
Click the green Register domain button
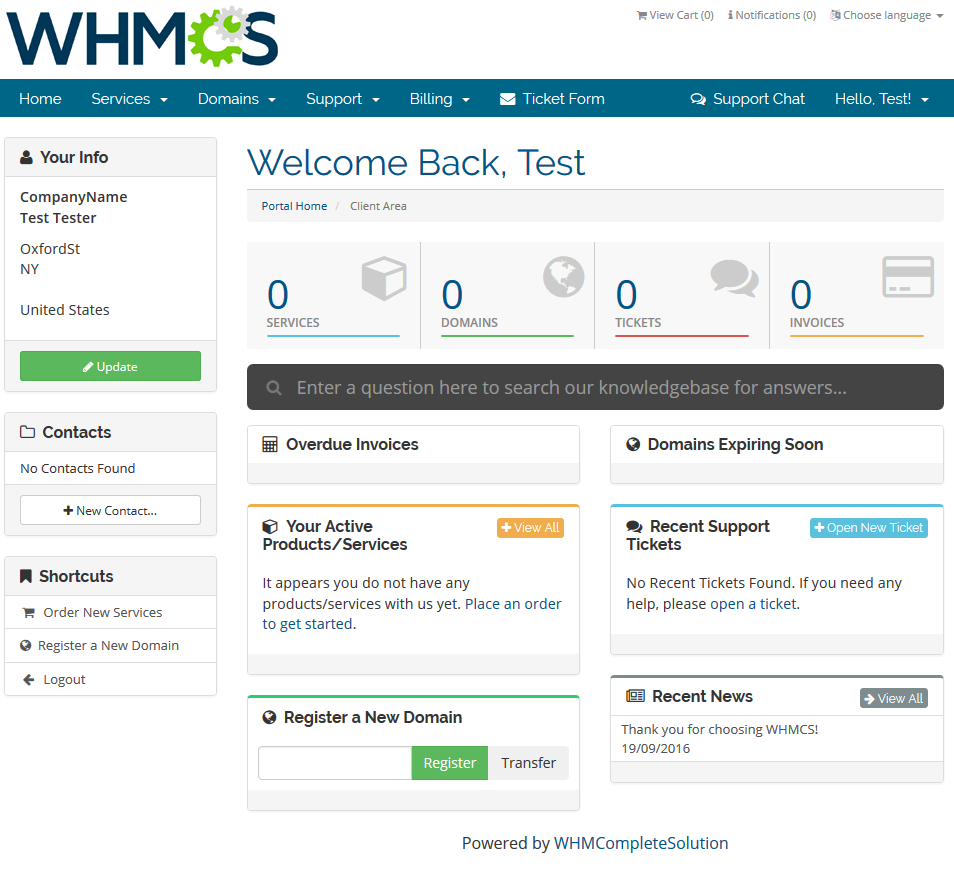pyautogui.click(x=450, y=763)
